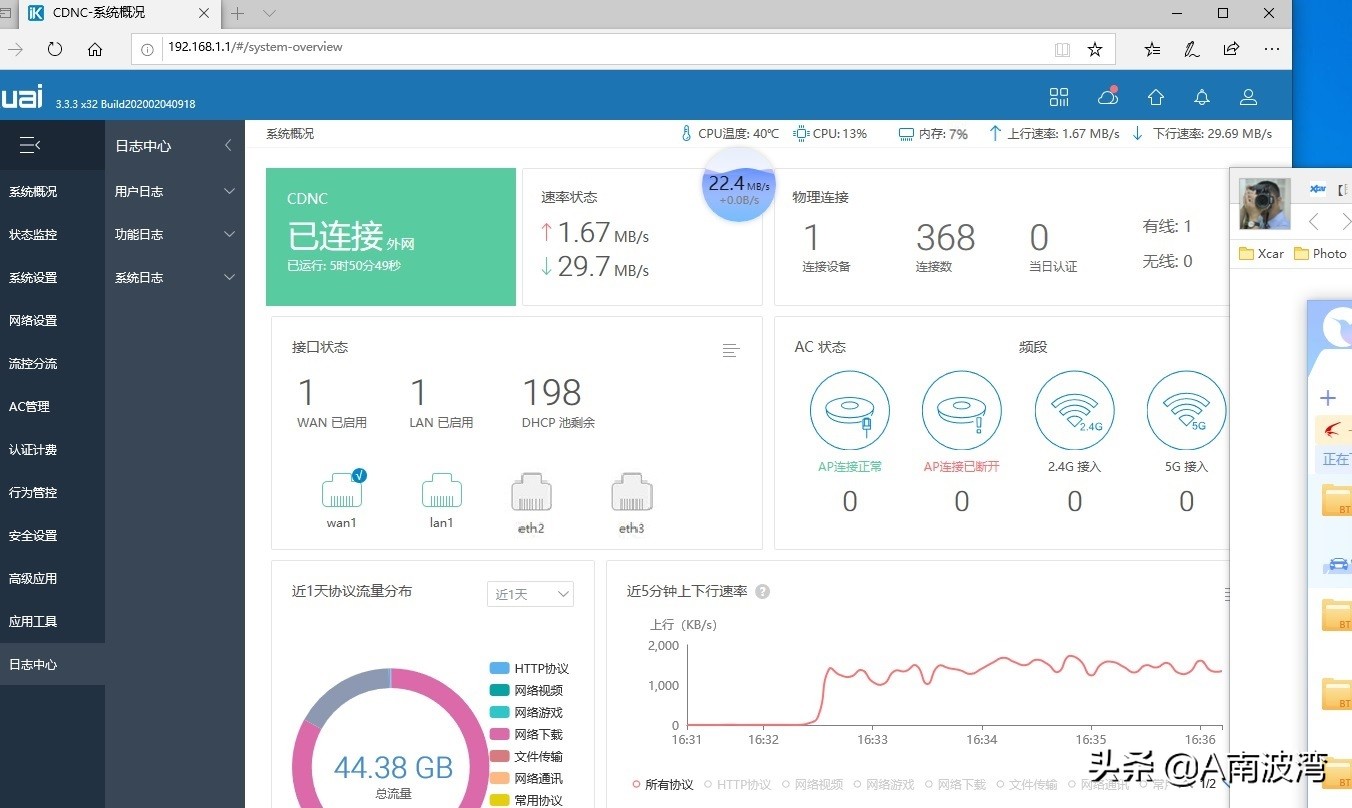Click the AP连接正常 status icon
The width and height of the screenshot is (1352, 808).
pos(849,408)
